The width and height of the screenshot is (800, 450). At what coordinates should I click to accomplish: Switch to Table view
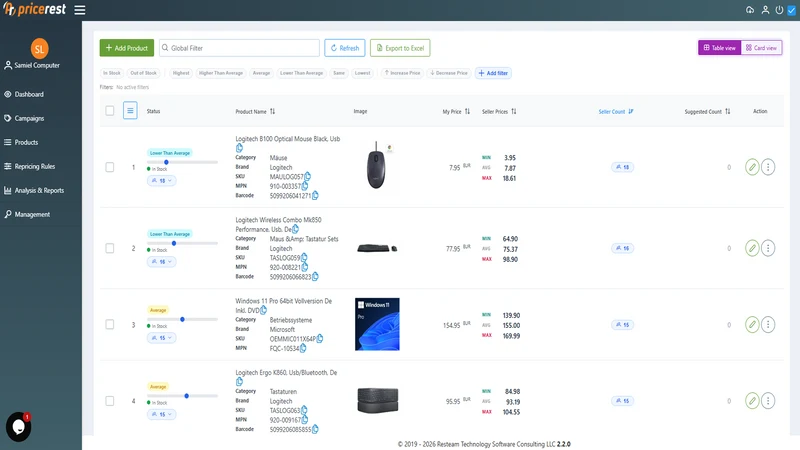719,47
